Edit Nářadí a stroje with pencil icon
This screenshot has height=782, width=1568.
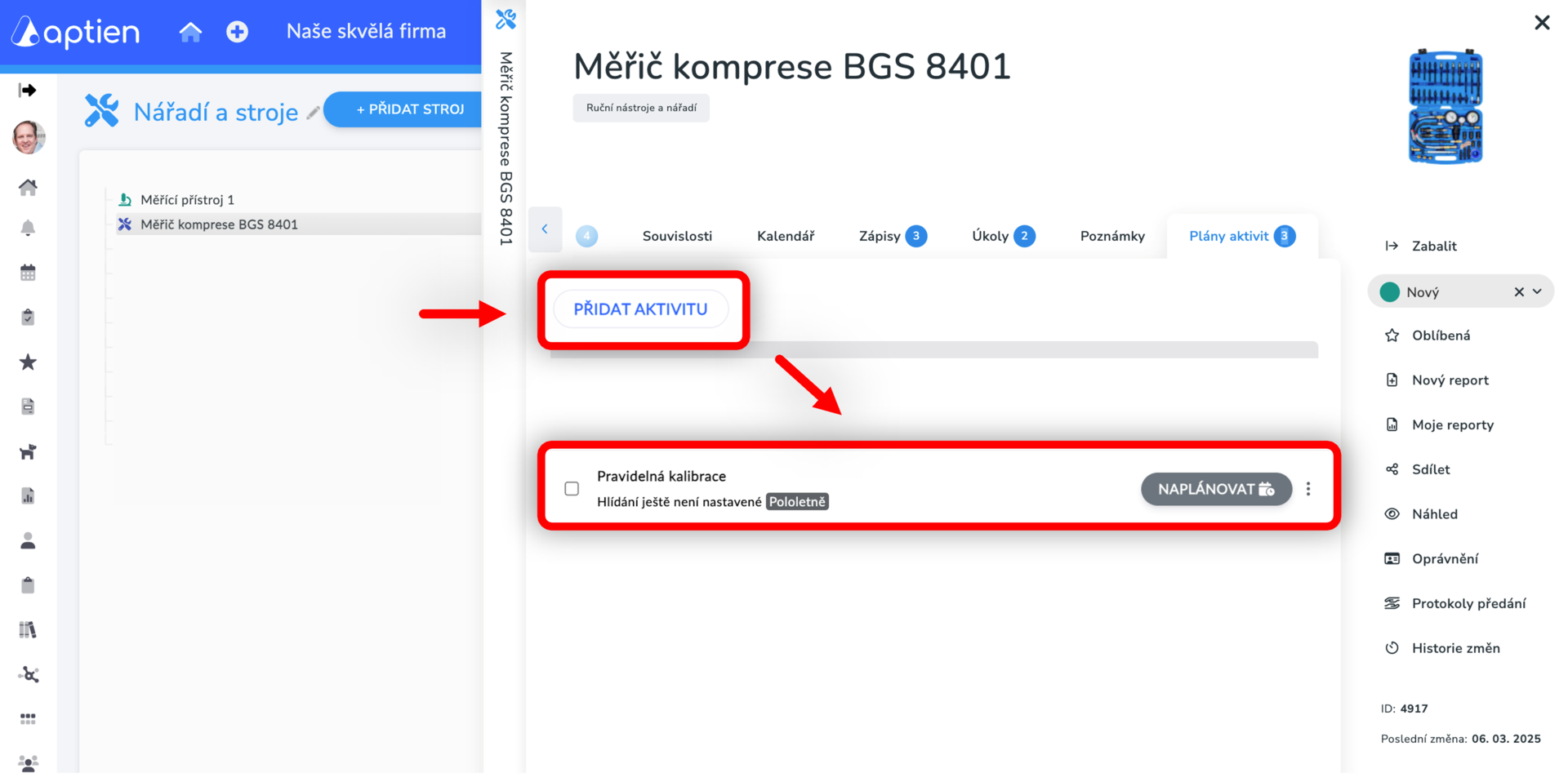click(x=313, y=113)
